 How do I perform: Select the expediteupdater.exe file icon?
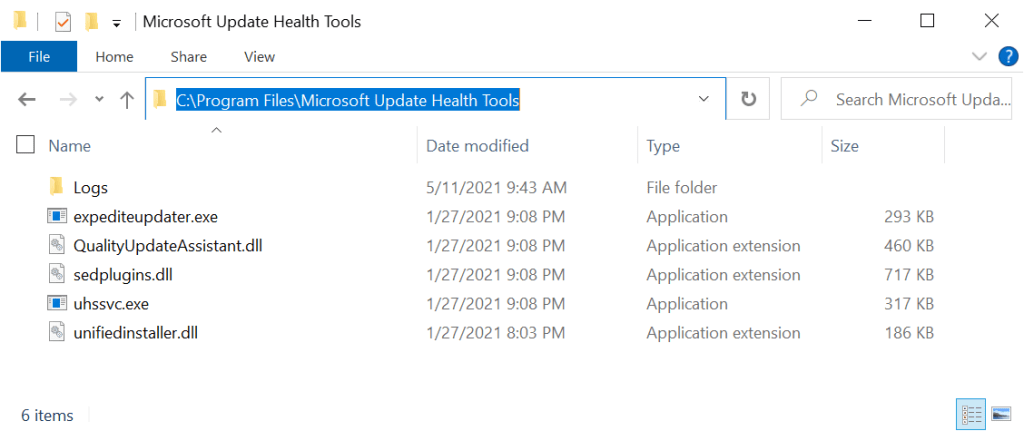[56, 216]
